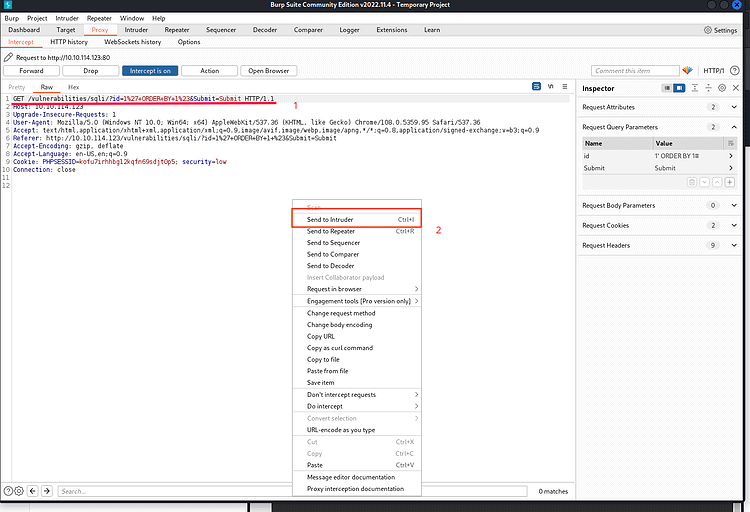Toggle the word wrap icon in editor toolbar
This screenshot has height=512, width=750.
pyautogui.click(x=536, y=86)
